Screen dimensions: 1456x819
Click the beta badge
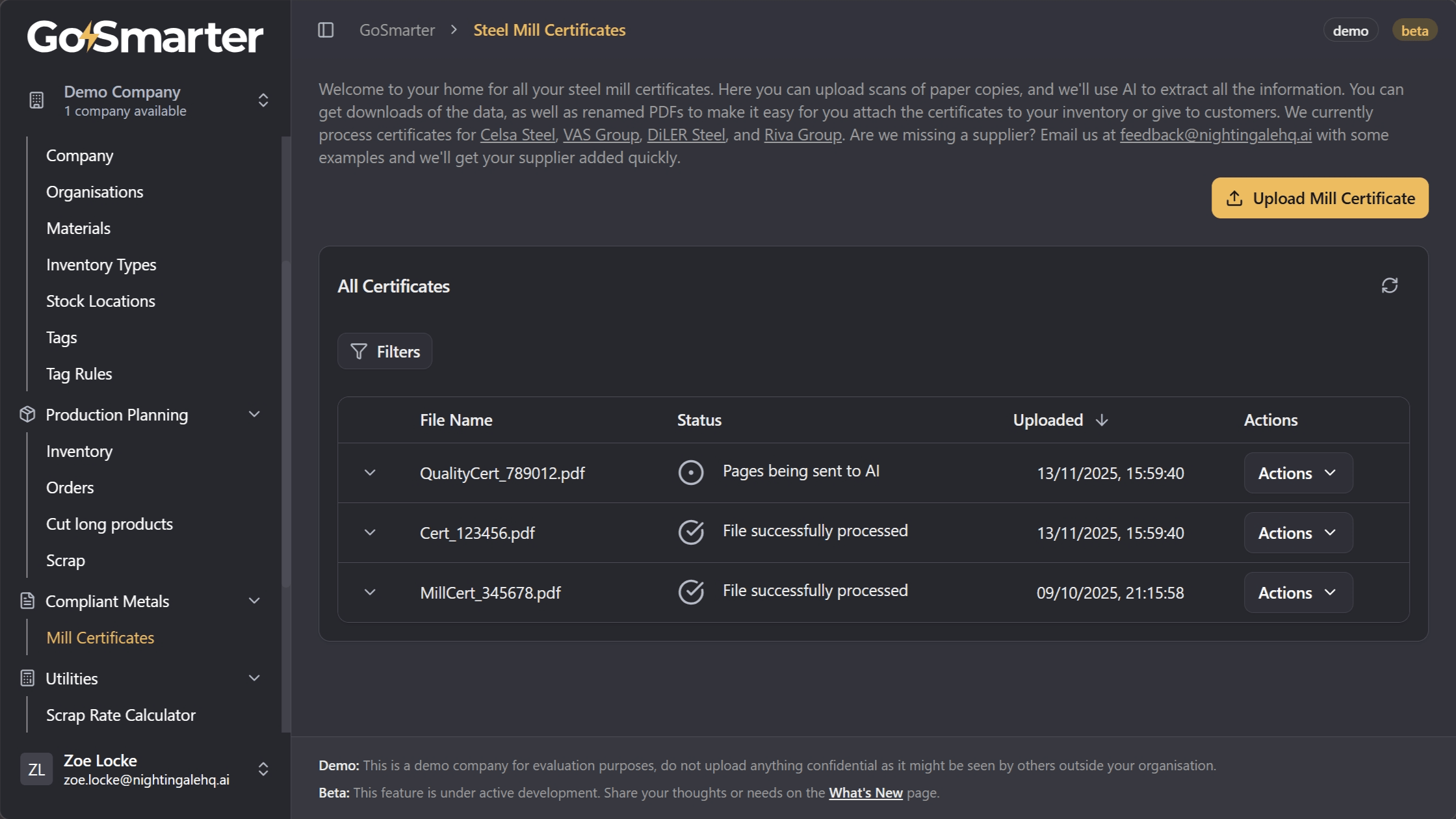click(1414, 30)
